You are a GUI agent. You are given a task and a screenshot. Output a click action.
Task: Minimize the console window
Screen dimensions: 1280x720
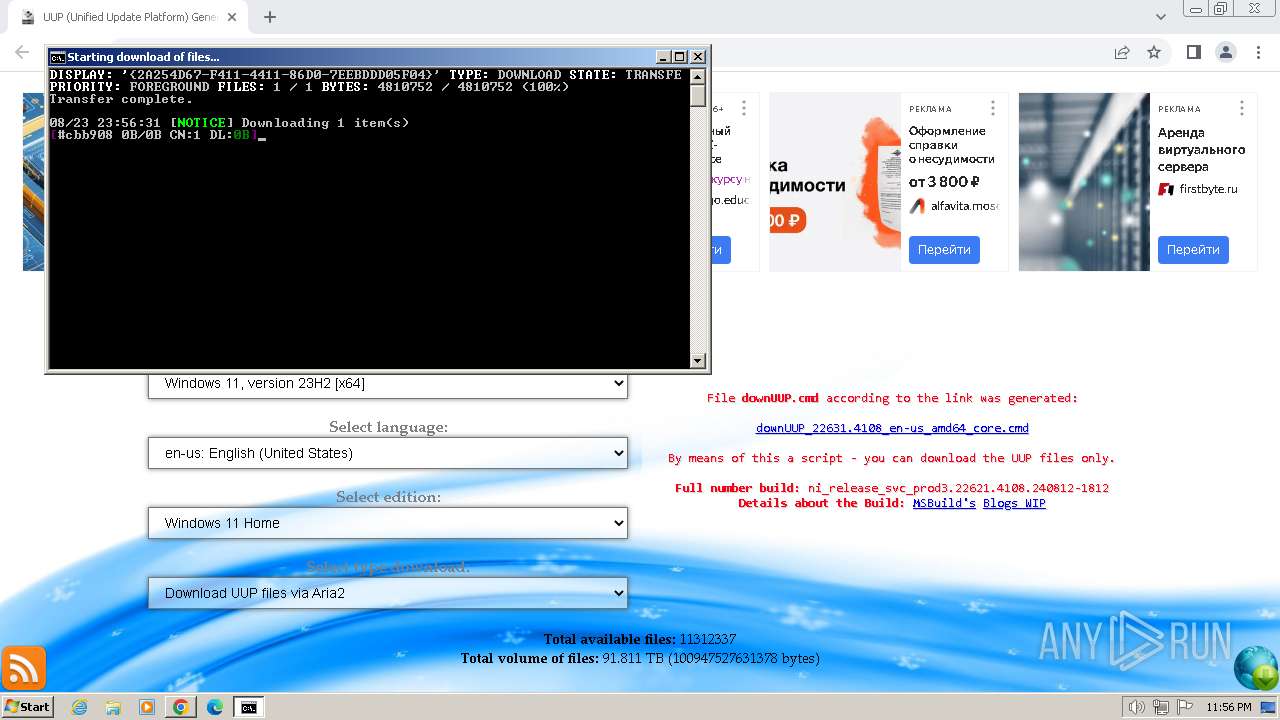[x=662, y=57]
